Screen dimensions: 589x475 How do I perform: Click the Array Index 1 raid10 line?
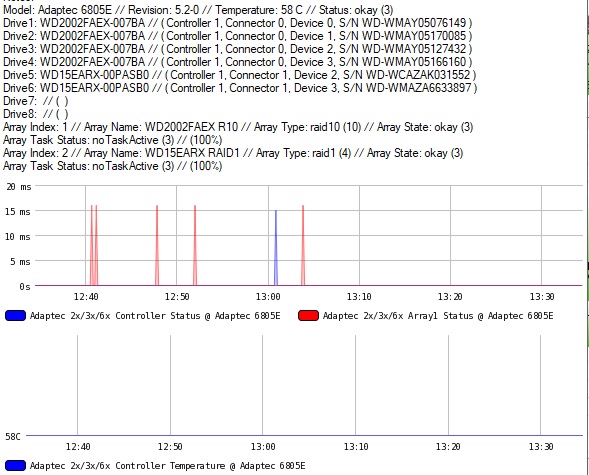pos(238,127)
